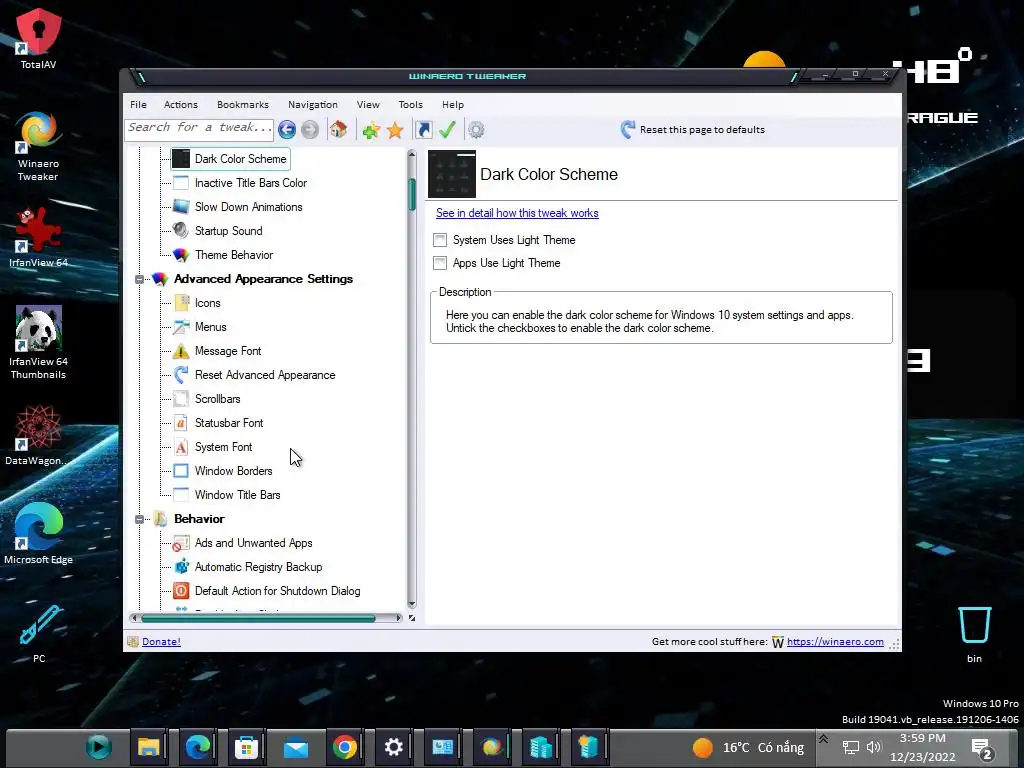Select the Menus tree item
Image resolution: width=1024 pixels, height=768 pixels.
coord(210,327)
